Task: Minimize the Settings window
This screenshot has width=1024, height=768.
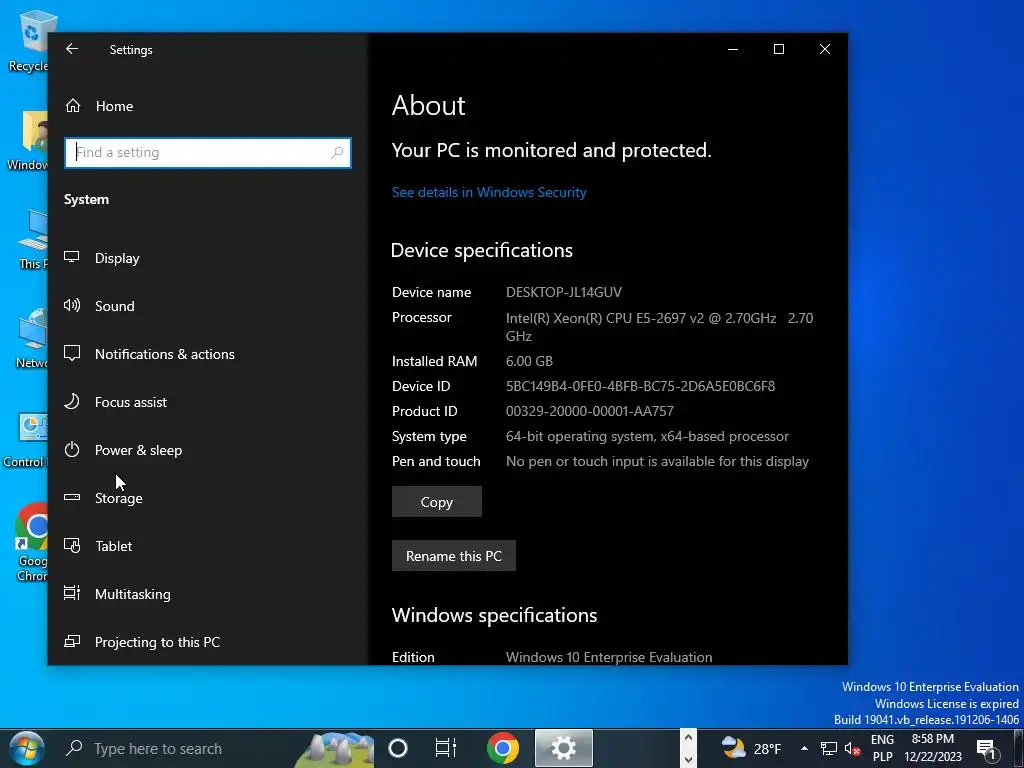Action: 733,49
